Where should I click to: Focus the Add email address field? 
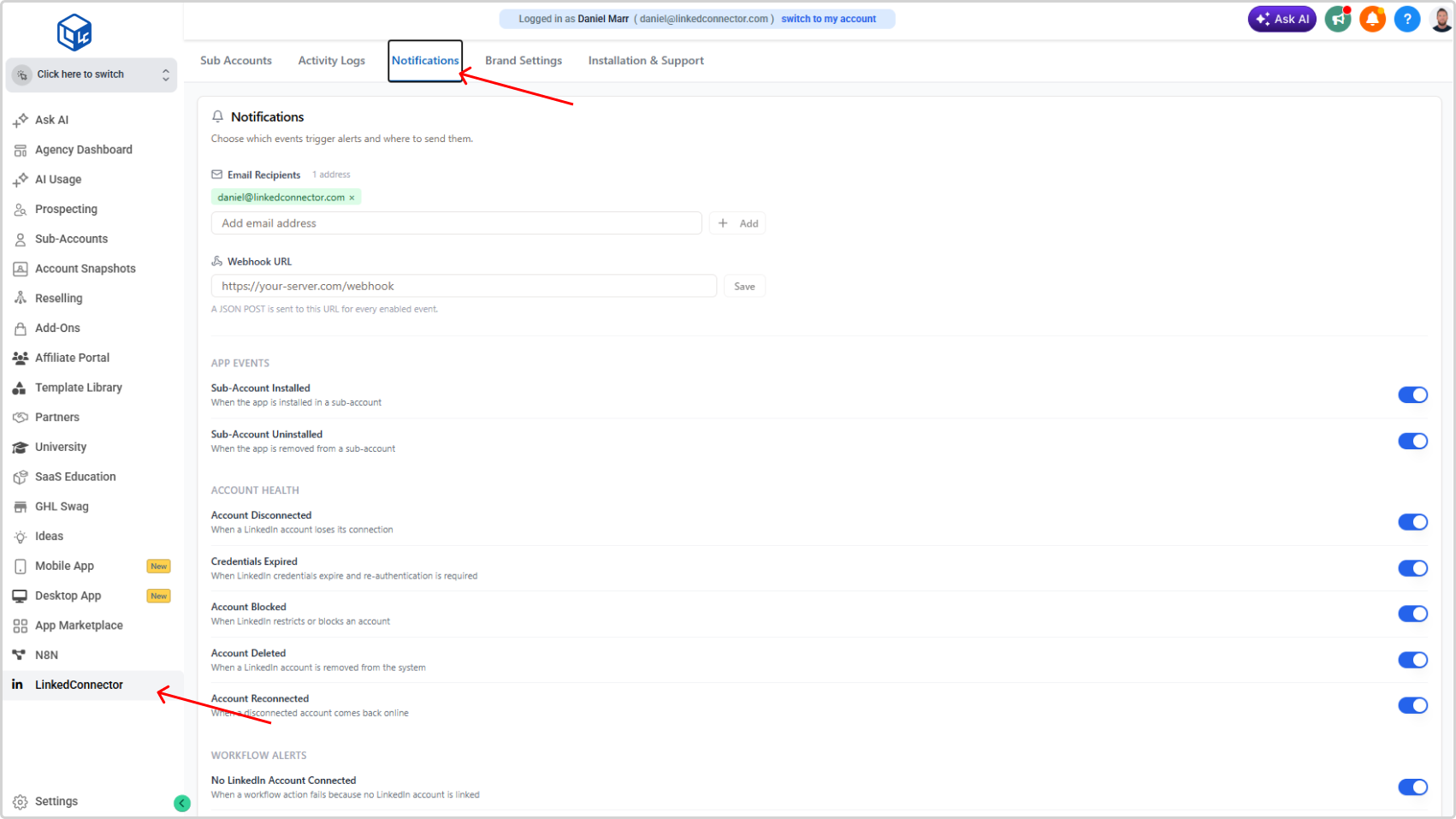coord(456,223)
